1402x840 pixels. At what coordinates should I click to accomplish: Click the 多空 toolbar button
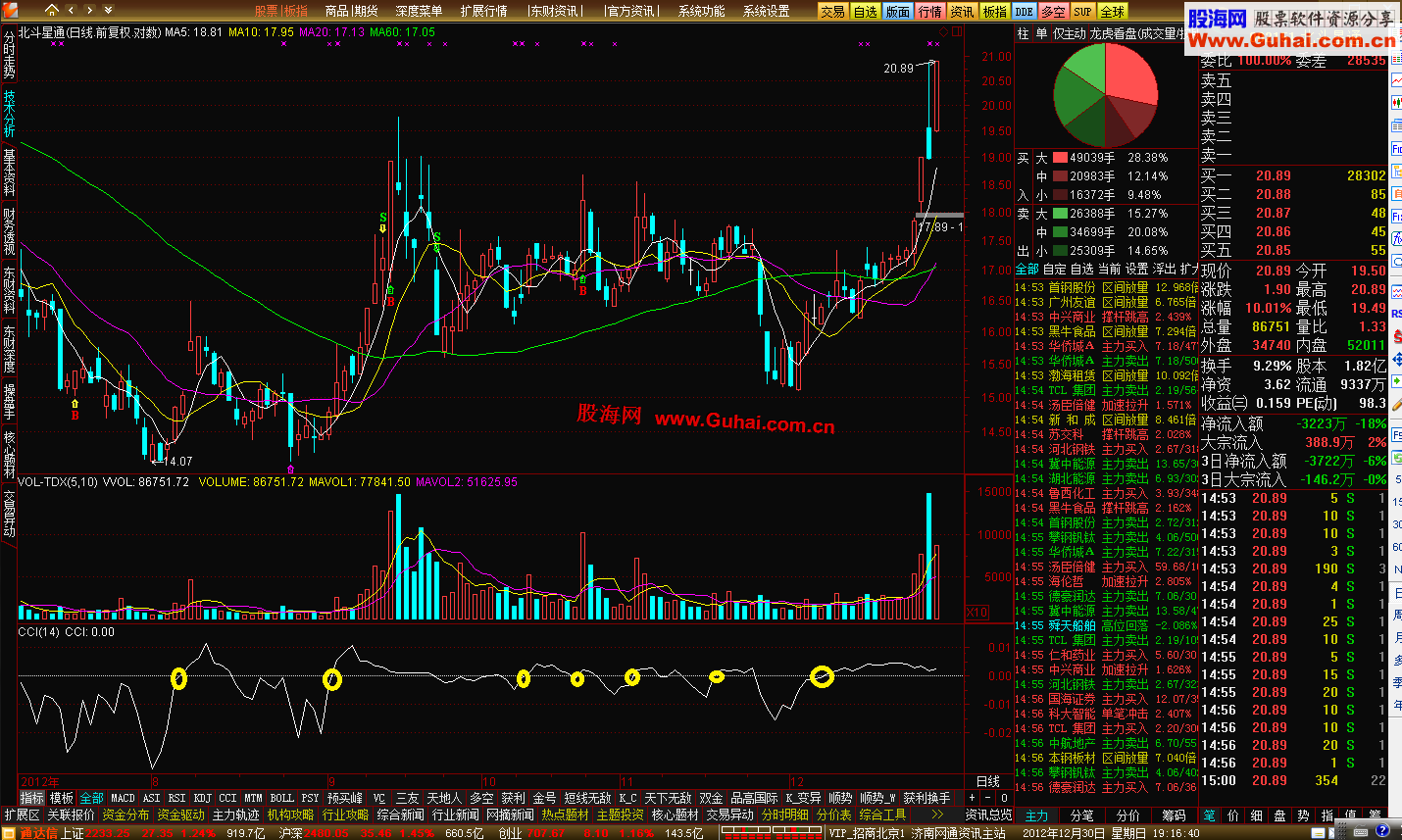tap(1053, 11)
